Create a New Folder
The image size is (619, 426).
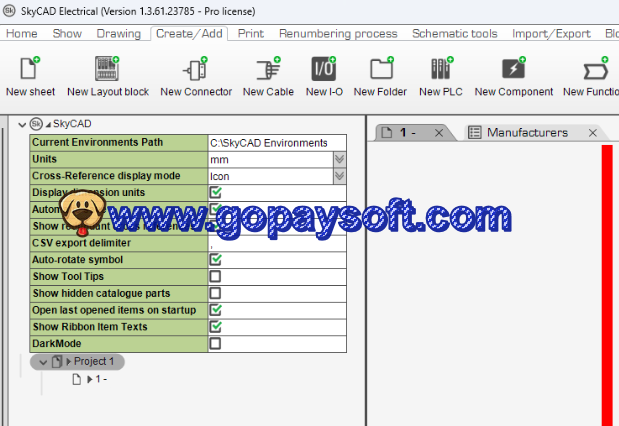379,70
